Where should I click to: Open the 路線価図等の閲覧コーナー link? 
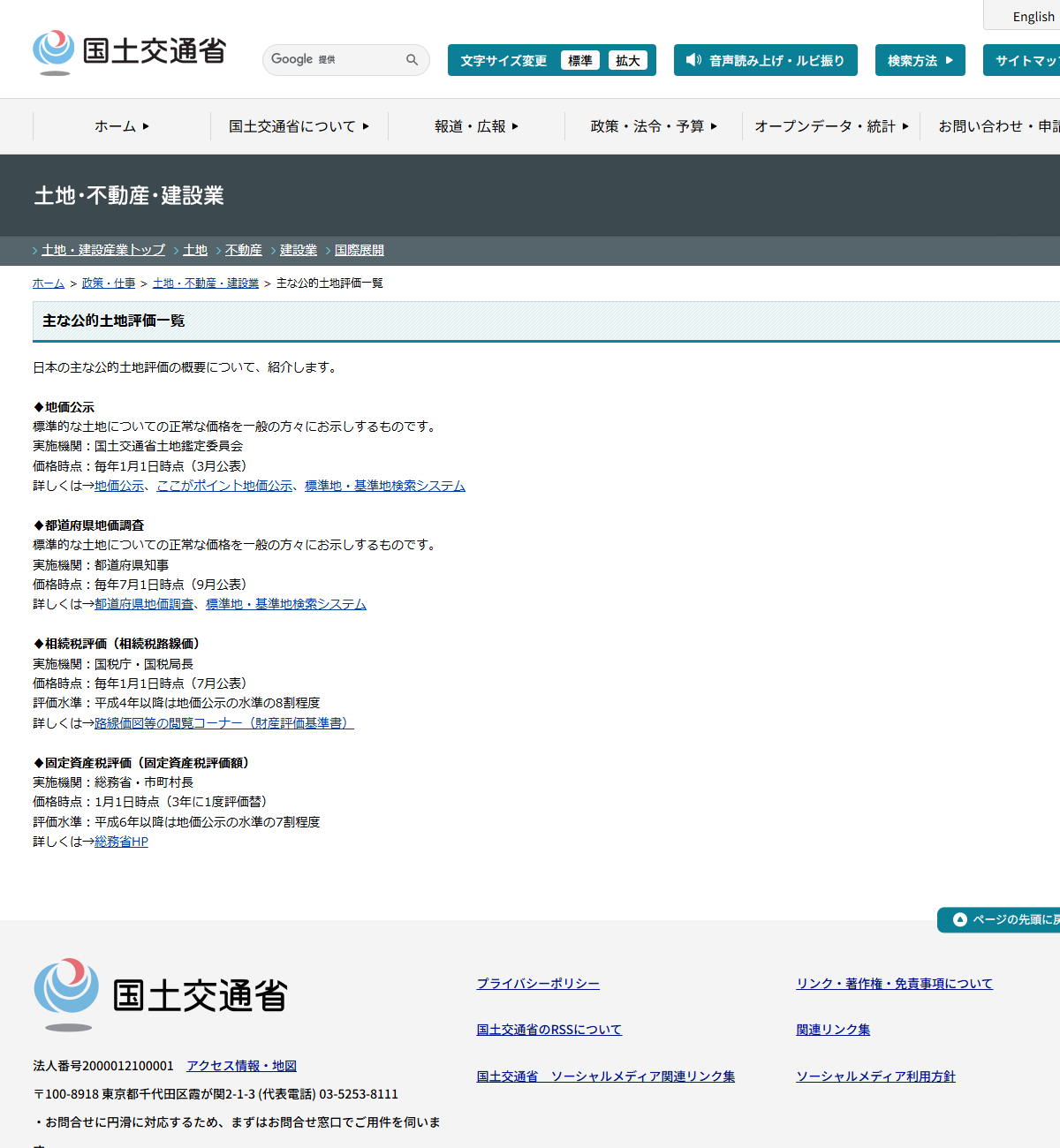coord(224,723)
